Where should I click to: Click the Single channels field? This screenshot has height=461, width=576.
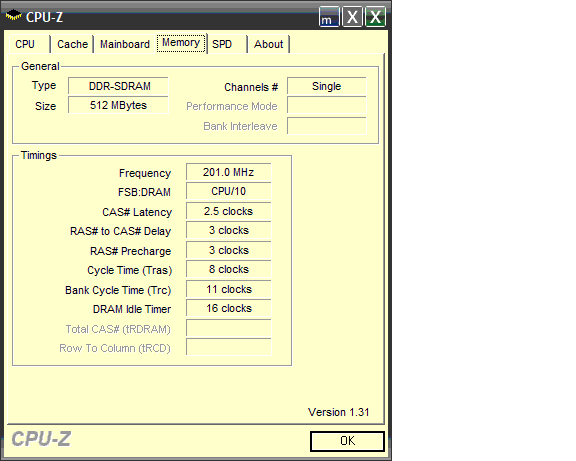(x=327, y=86)
